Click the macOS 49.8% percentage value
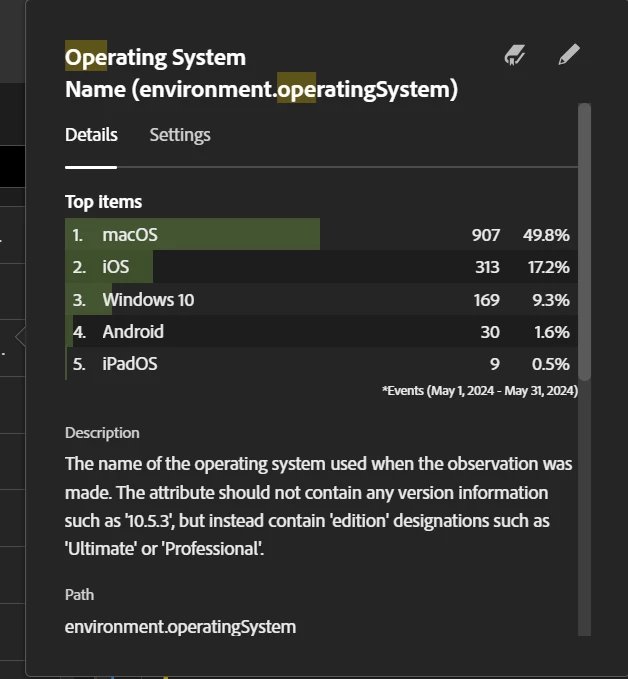628x679 pixels. click(546, 235)
